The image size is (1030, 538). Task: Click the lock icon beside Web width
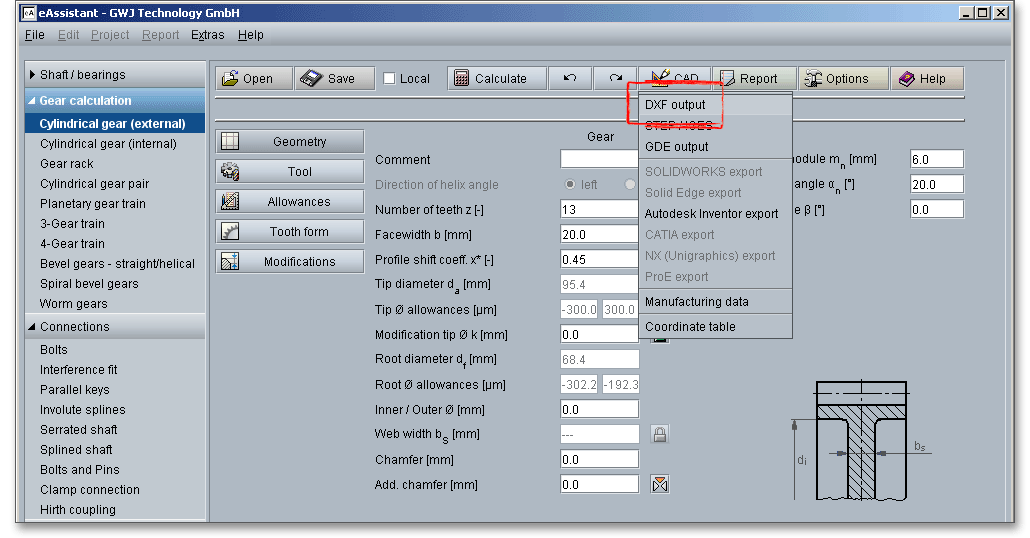660,434
